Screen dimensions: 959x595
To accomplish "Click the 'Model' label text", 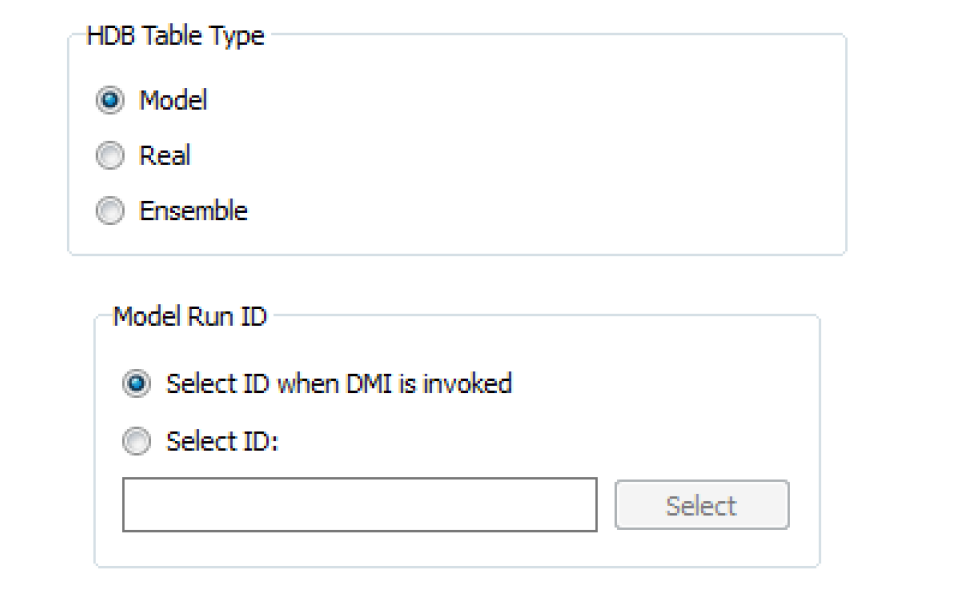I will [x=173, y=101].
